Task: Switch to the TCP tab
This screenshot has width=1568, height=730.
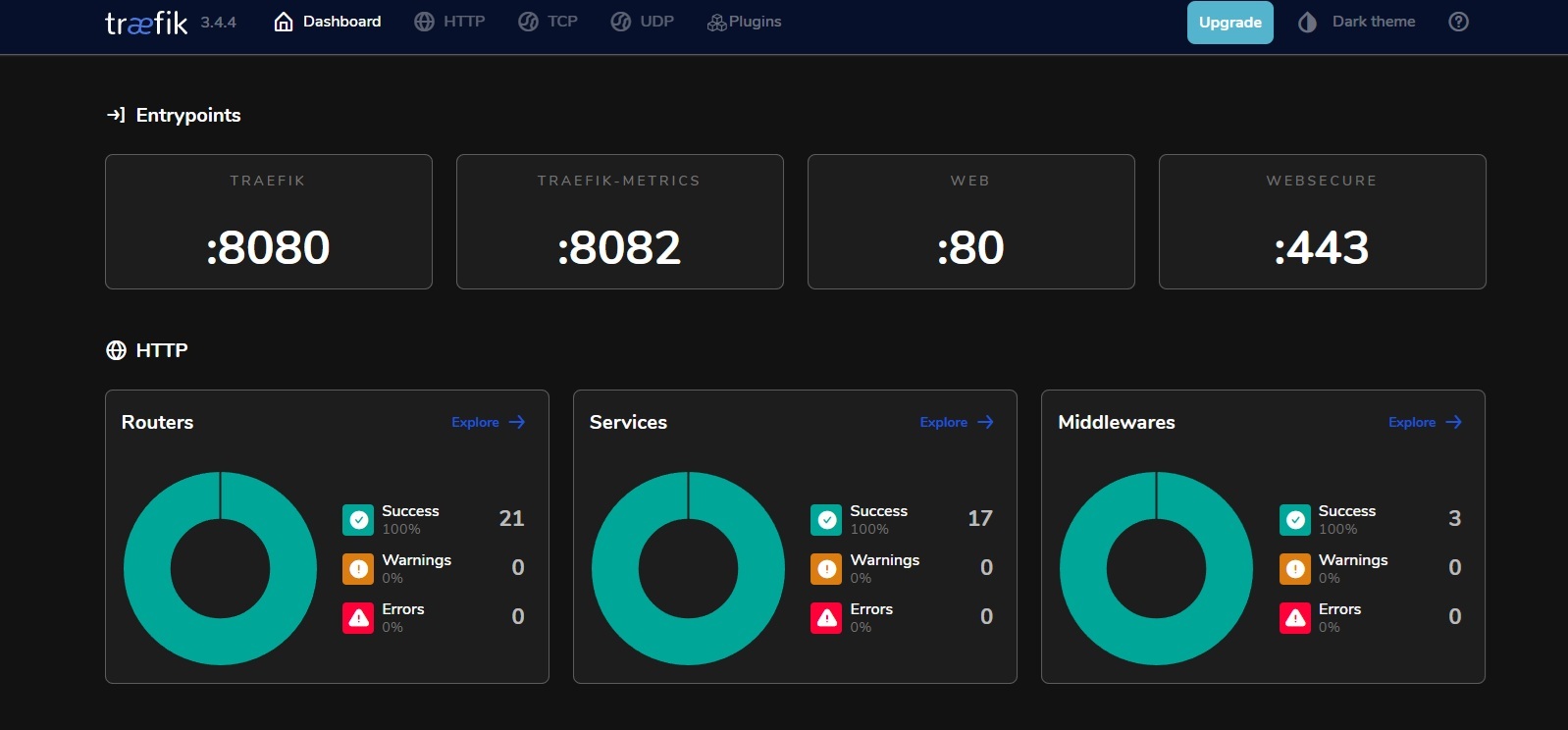Action: (548, 22)
